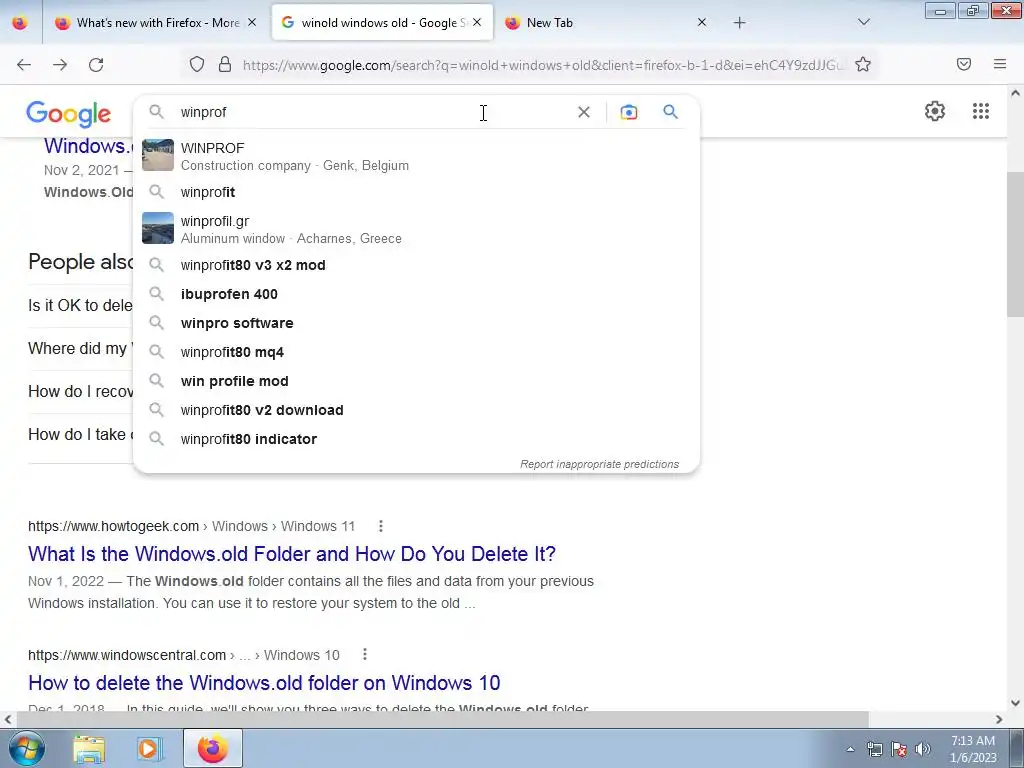Submit search with the blue magnifier icon
Image resolution: width=1024 pixels, height=768 pixels.
671,112
